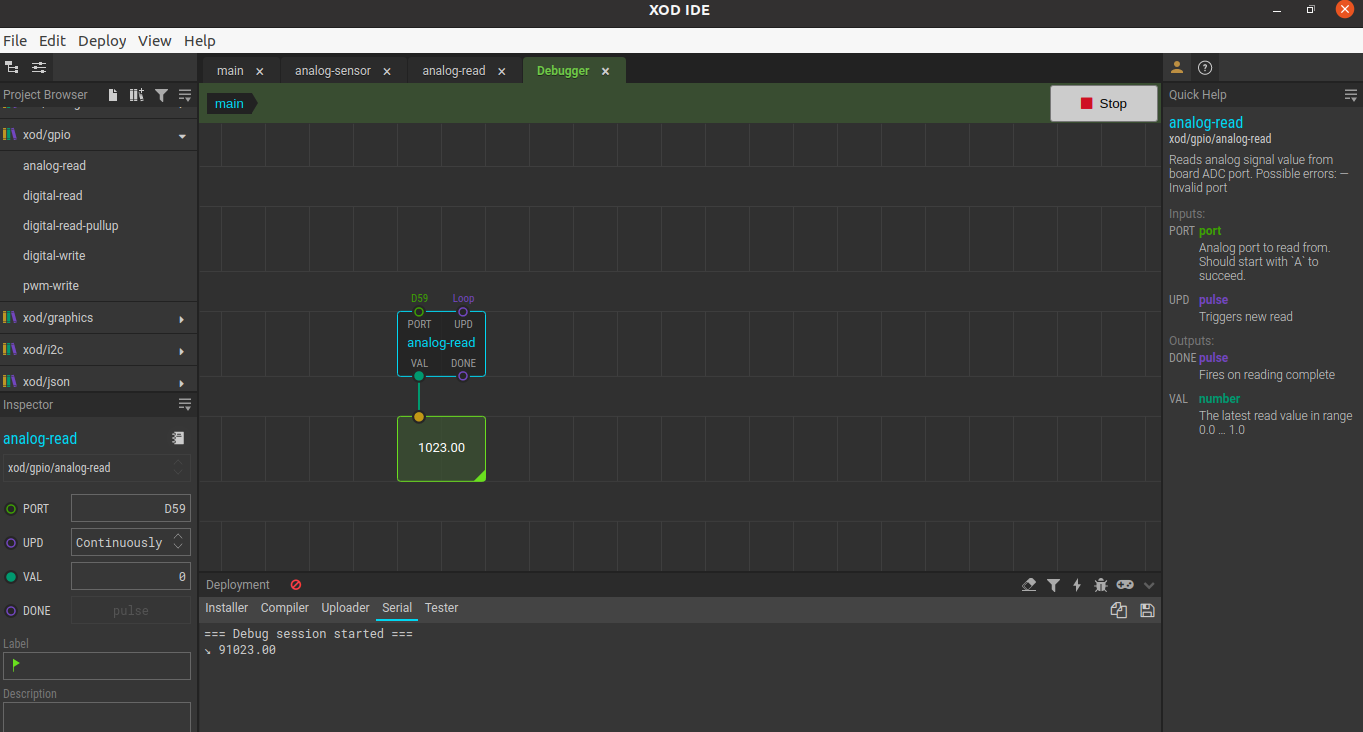The image size is (1363, 732).
Task: Click the VAL input field
Action: click(131, 576)
